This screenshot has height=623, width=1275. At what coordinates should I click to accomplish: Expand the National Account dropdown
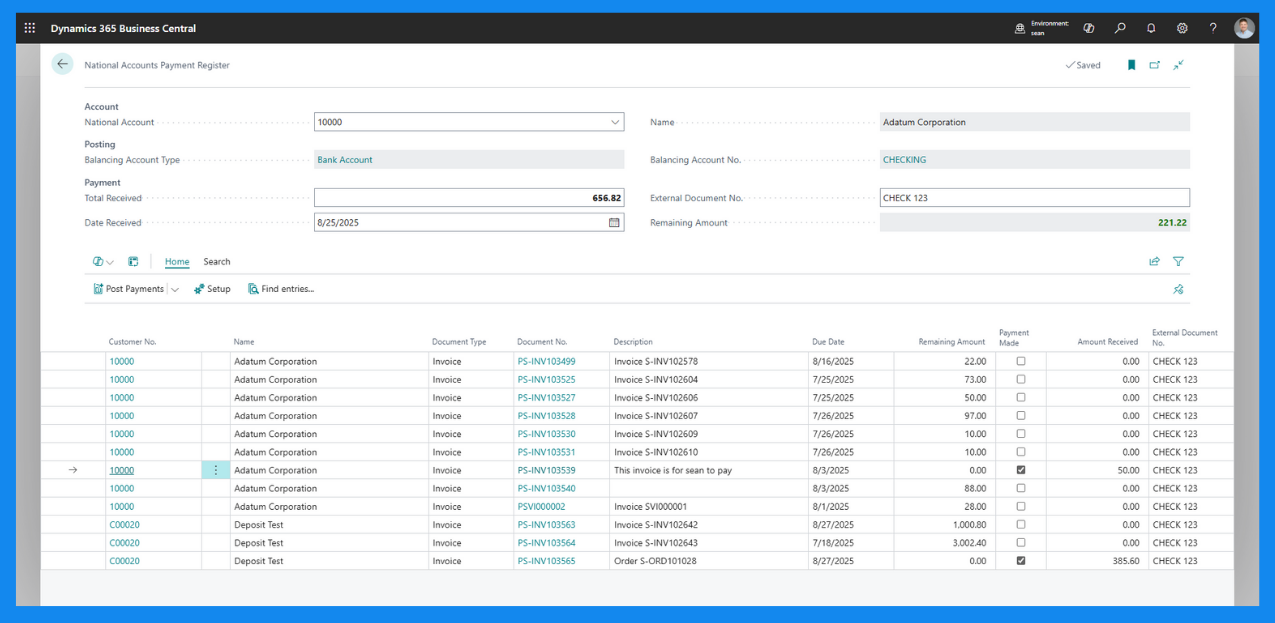point(614,122)
